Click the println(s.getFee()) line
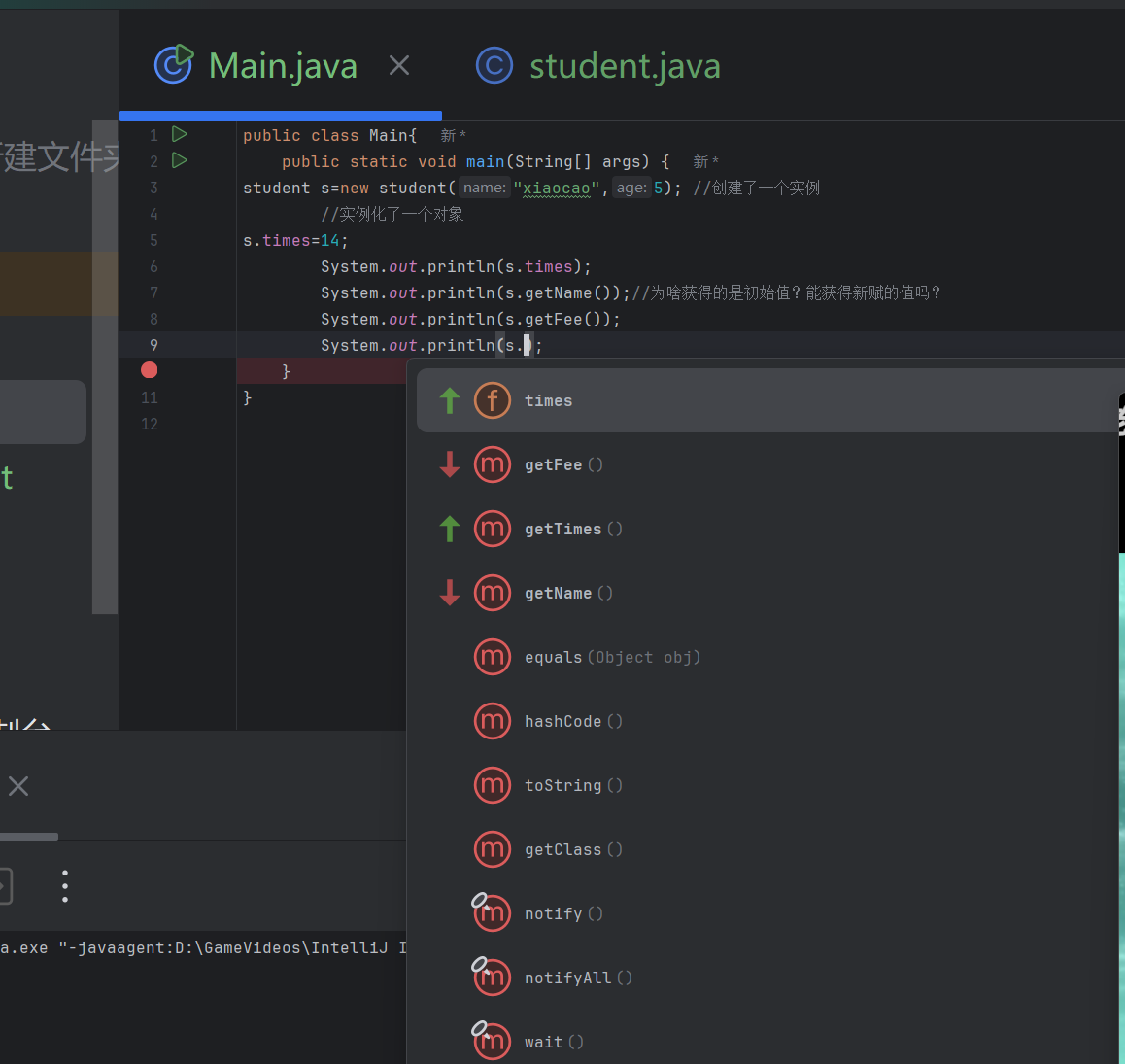 (x=470, y=320)
